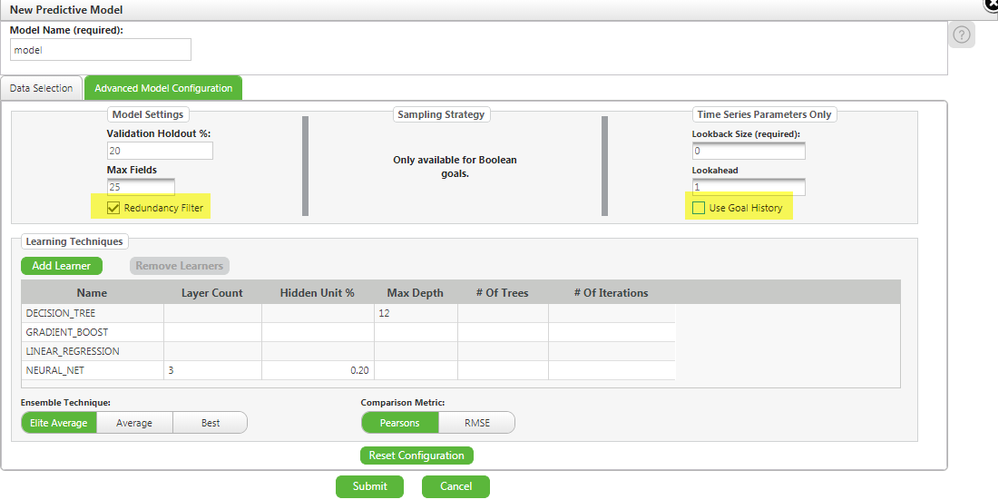
Task: Enable the Use Goal History checkbox
Action: click(x=698, y=207)
